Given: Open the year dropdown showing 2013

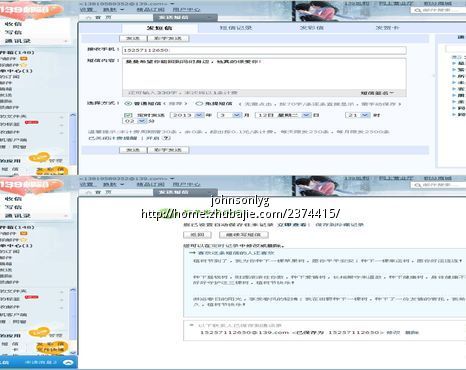Looking at the screenshot, I should click(x=199, y=115).
